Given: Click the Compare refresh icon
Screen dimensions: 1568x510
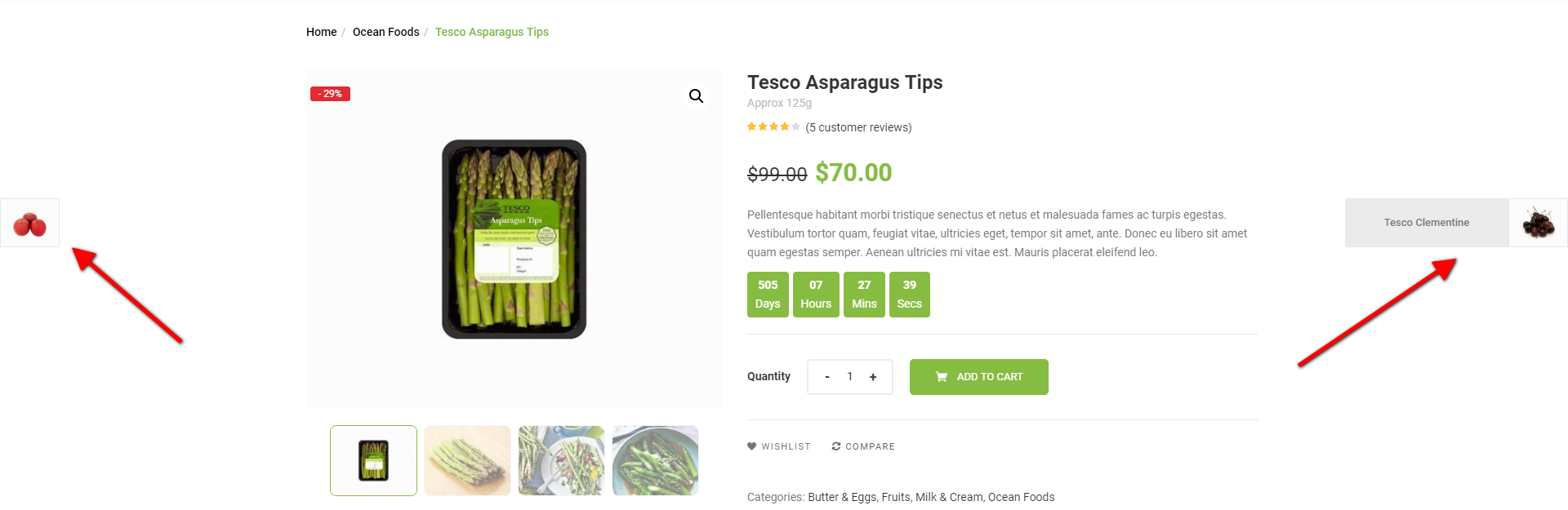Looking at the screenshot, I should tap(836, 446).
